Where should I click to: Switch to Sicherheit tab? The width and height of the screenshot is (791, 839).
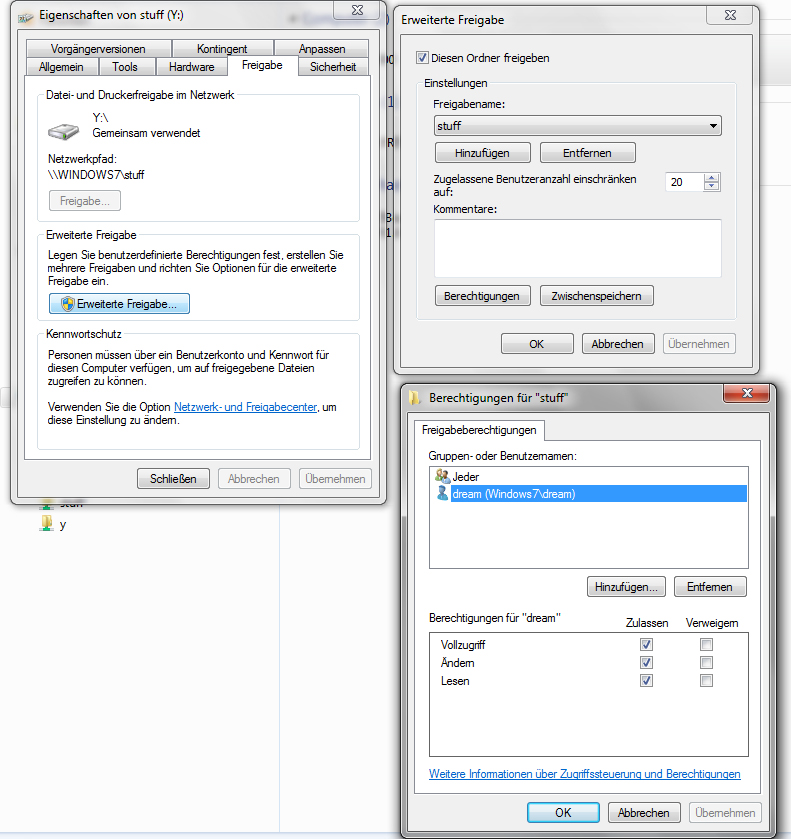tap(333, 67)
